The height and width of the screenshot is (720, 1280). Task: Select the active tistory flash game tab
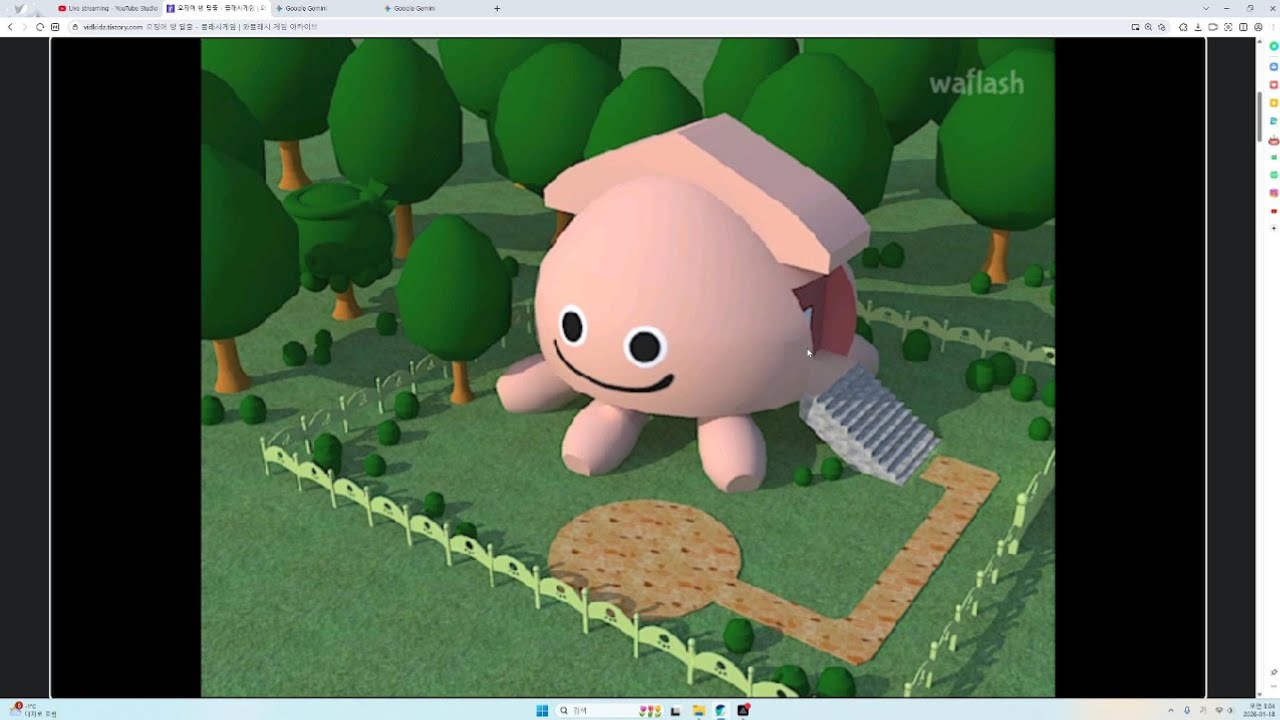[215, 8]
